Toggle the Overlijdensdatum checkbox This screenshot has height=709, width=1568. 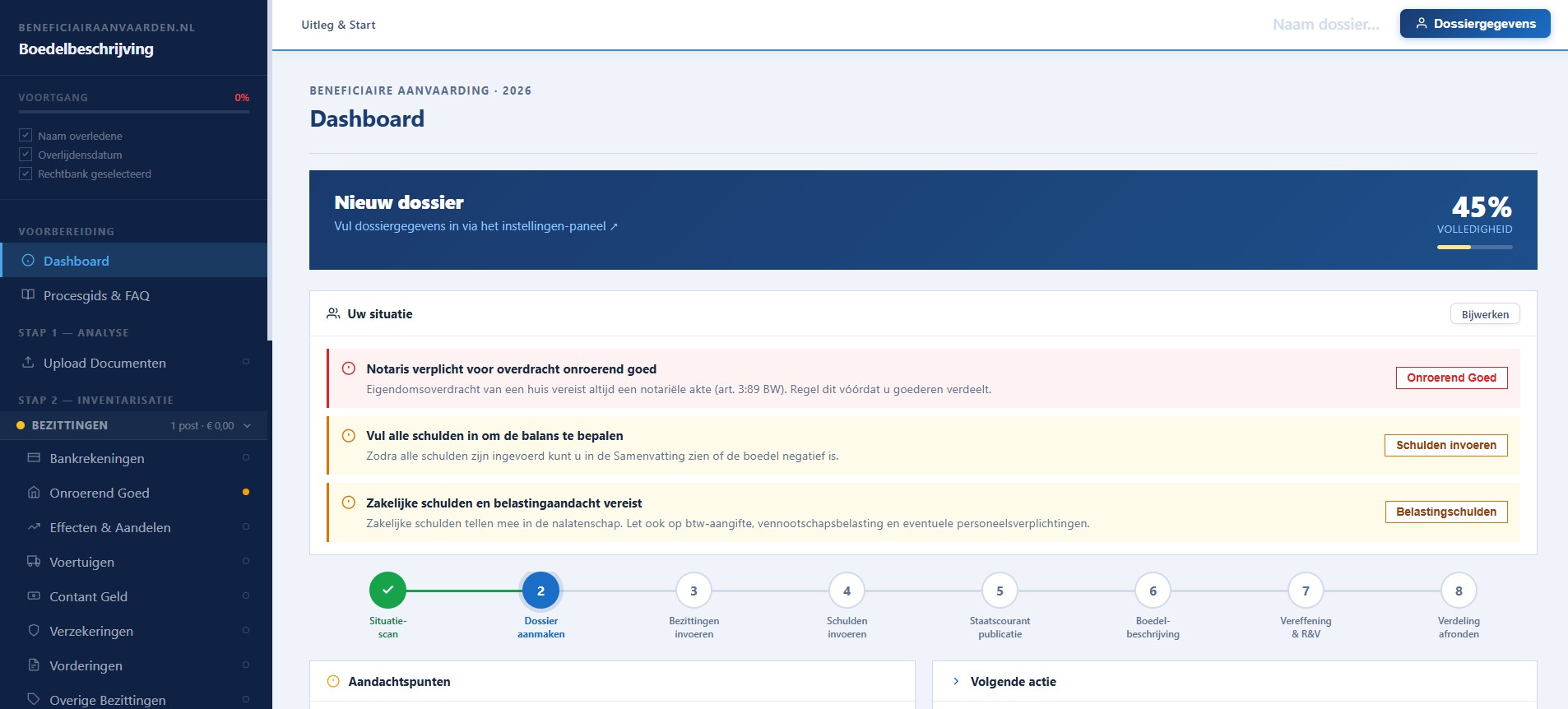click(26, 154)
